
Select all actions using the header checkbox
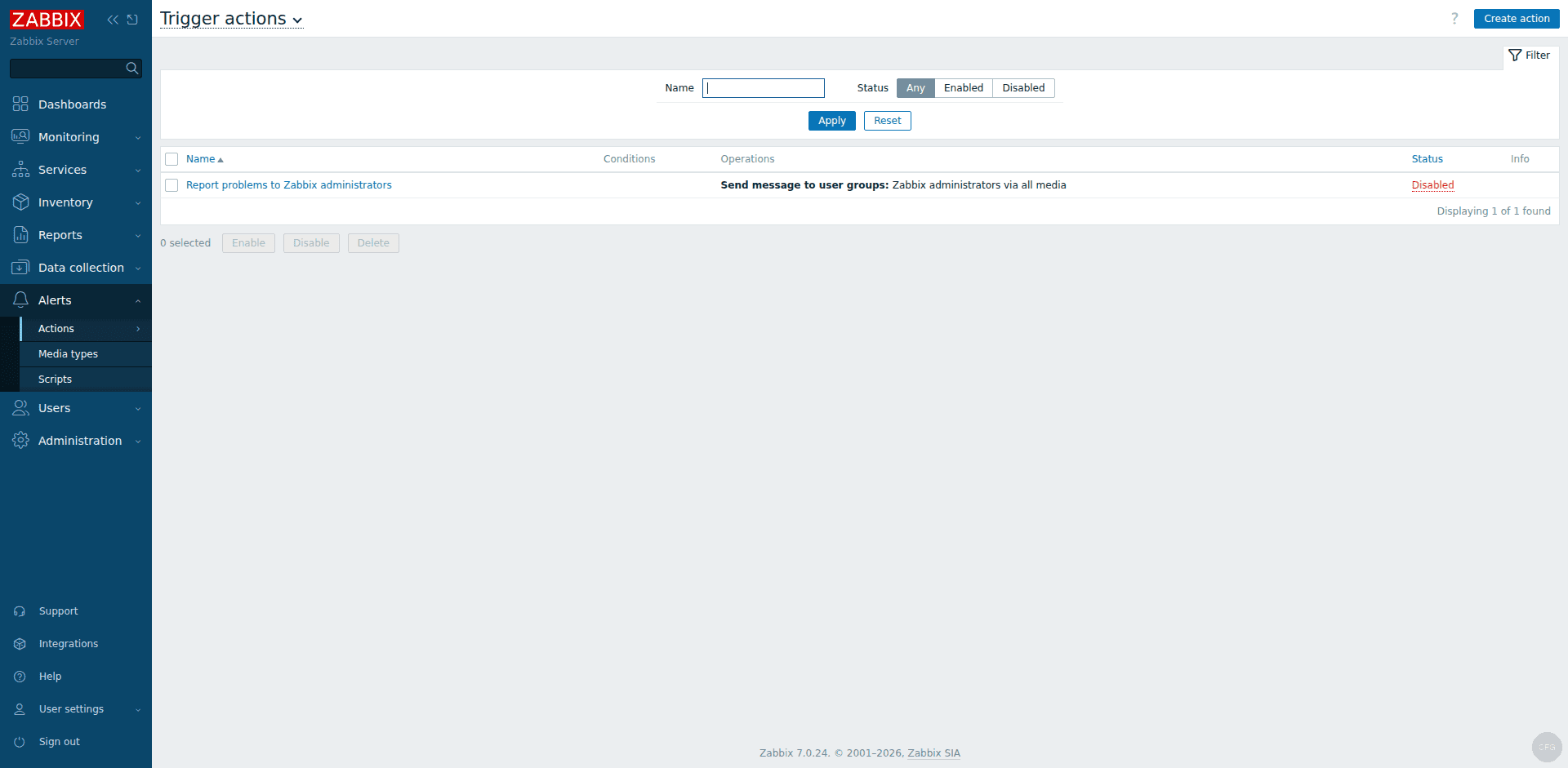pyautogui.click(x=171, y=159)
